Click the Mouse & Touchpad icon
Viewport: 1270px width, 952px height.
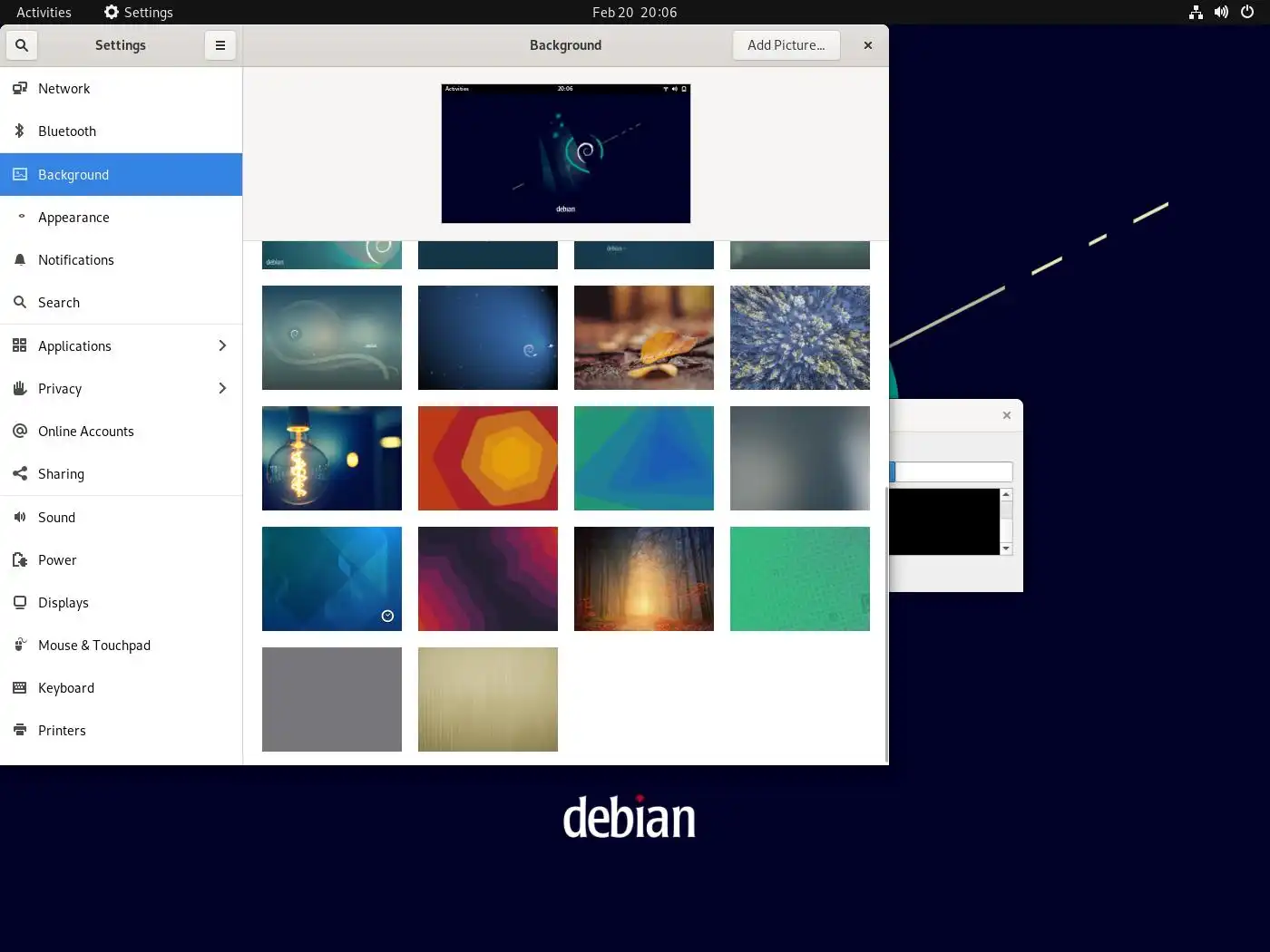pos(20,645)
